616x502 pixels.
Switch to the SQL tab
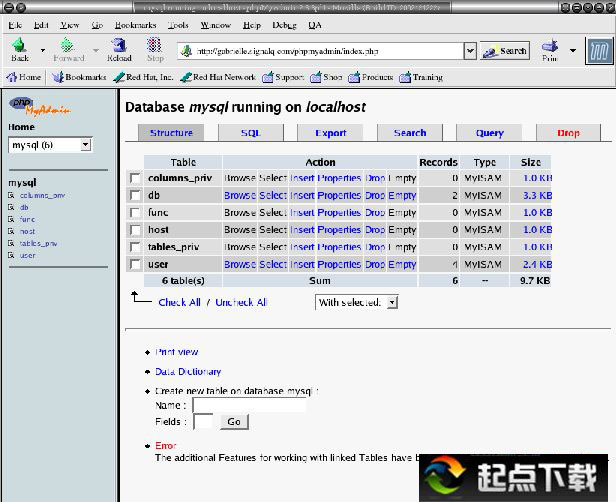(x=251, y=133)
